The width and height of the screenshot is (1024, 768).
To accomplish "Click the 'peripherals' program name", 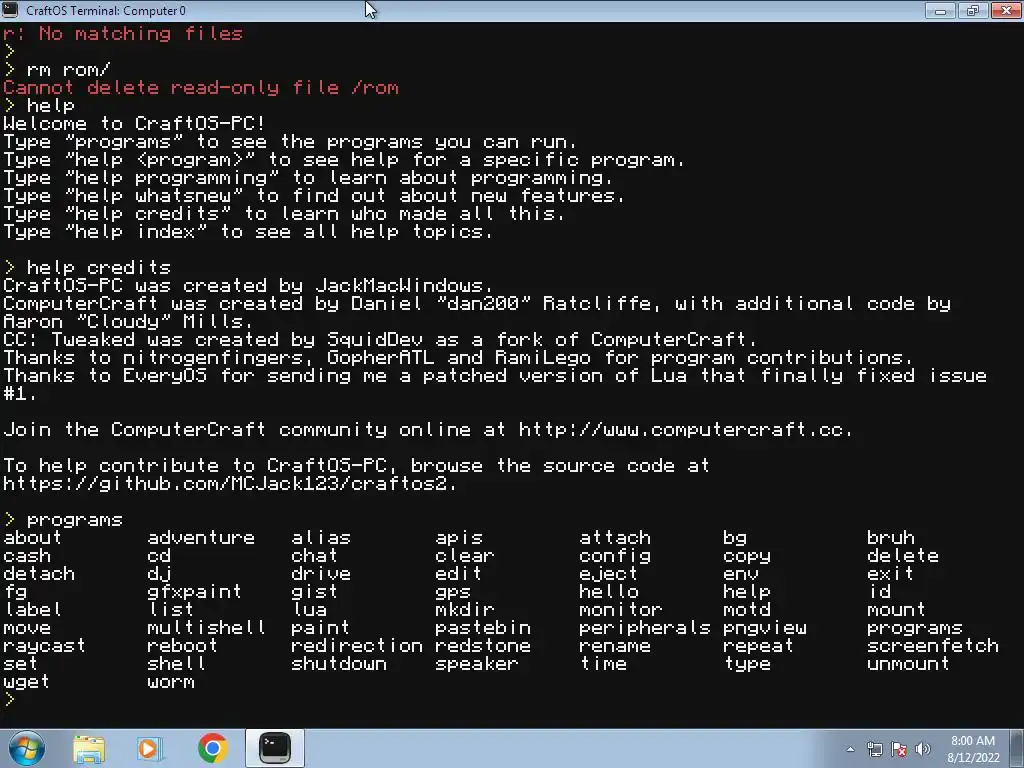I will click(x=645, y=628).
